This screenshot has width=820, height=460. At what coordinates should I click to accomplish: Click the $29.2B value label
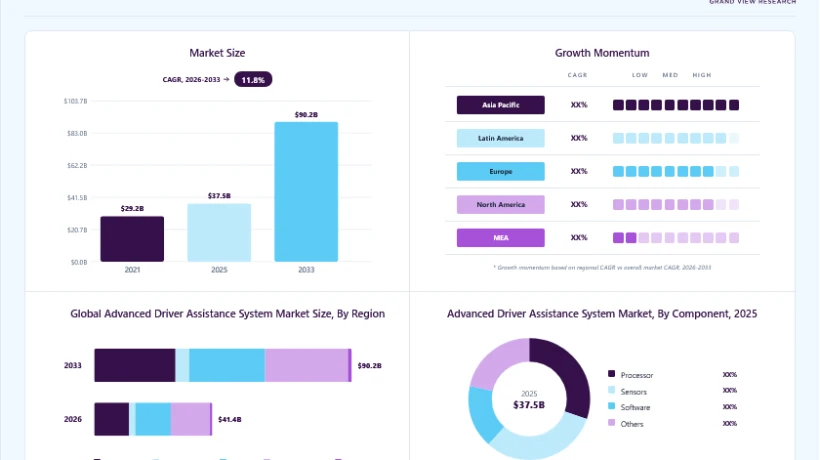(x=132, y=208)
